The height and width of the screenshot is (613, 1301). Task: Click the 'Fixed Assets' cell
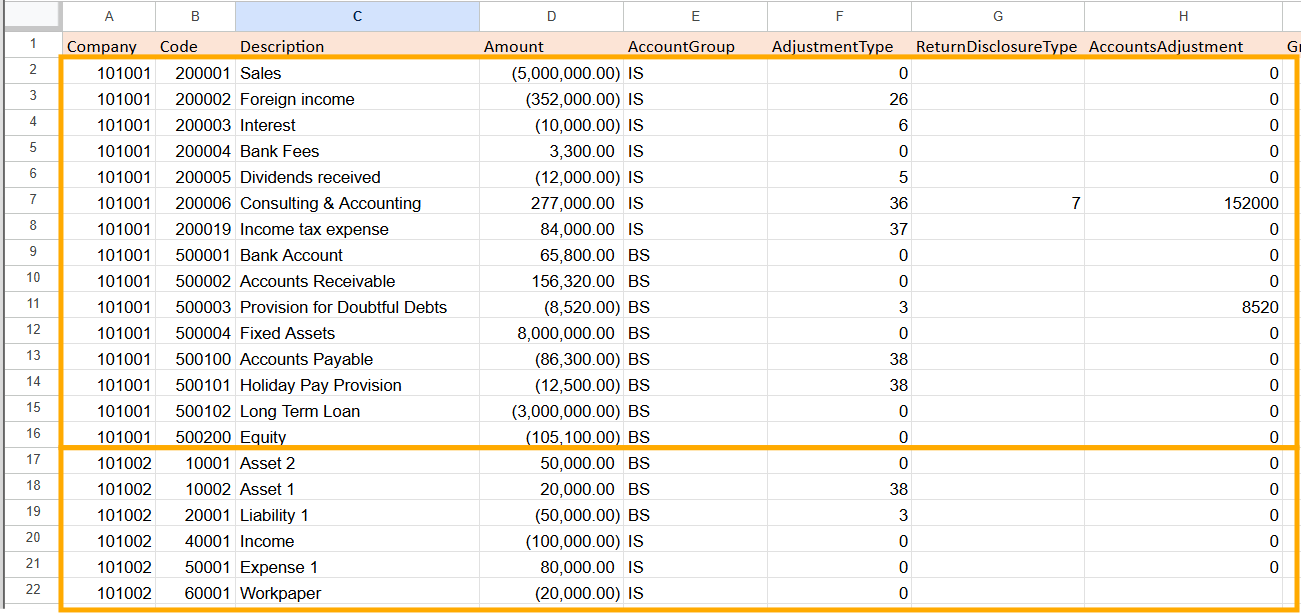[358, 333]
